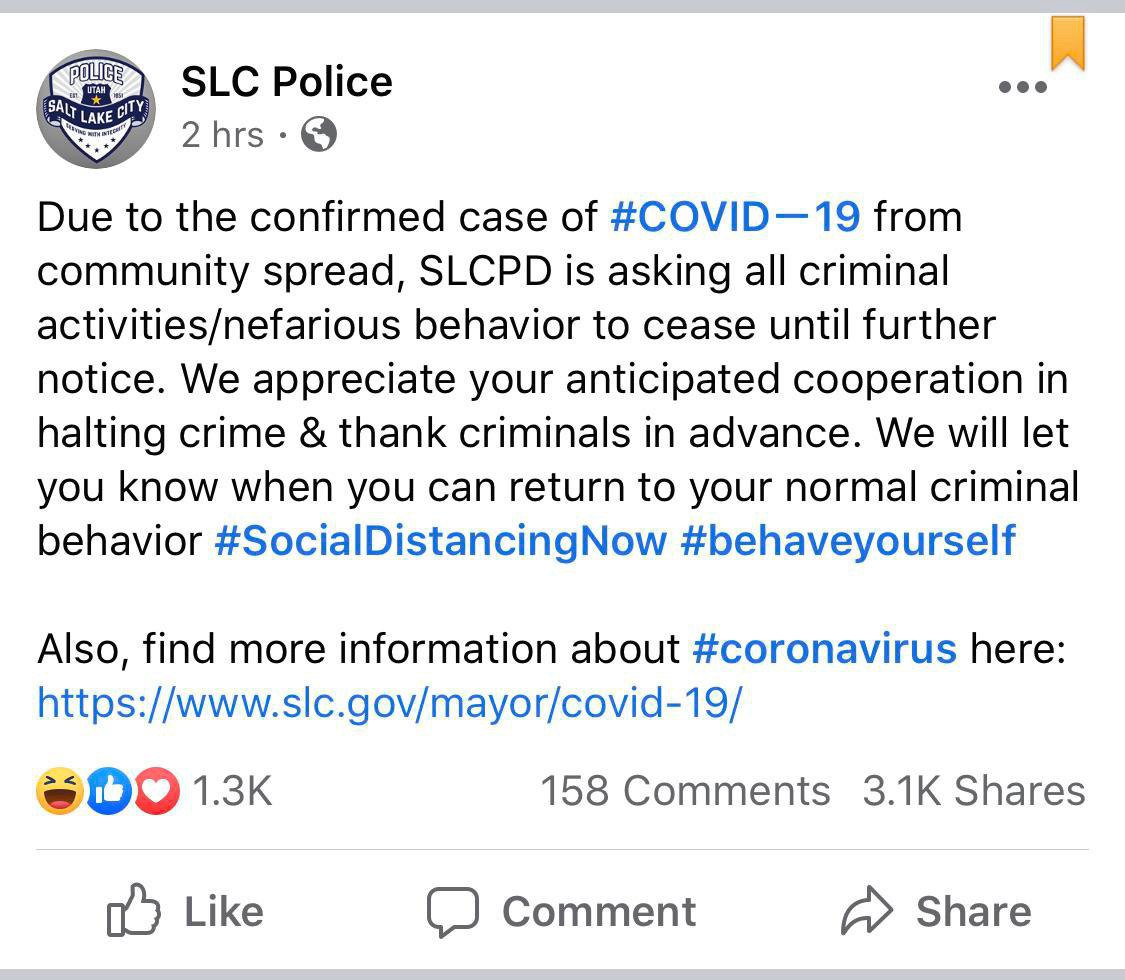Click the Comment speech bubble button
The image size is (1125, 980).
(x=561, y=911)
